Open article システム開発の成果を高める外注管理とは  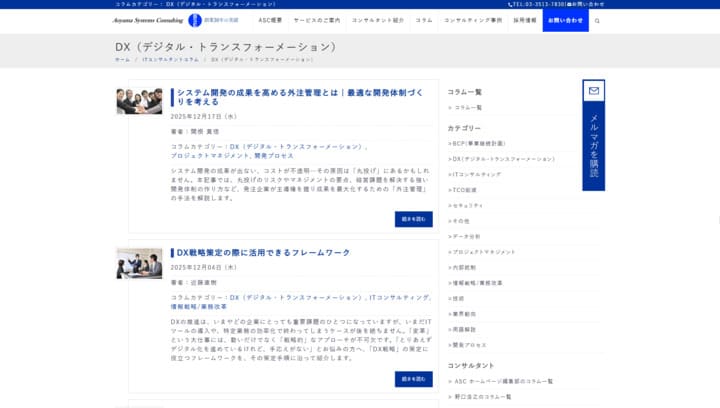coord(300,97)
